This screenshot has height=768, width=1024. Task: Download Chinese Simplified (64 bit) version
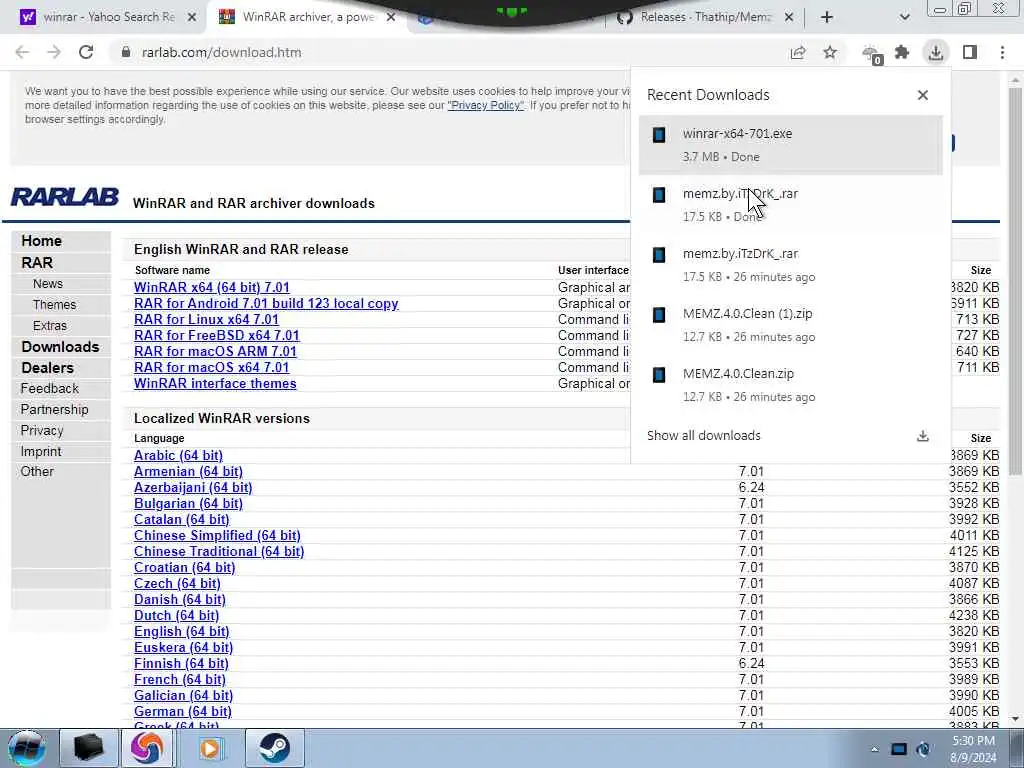tap(217, 536)
